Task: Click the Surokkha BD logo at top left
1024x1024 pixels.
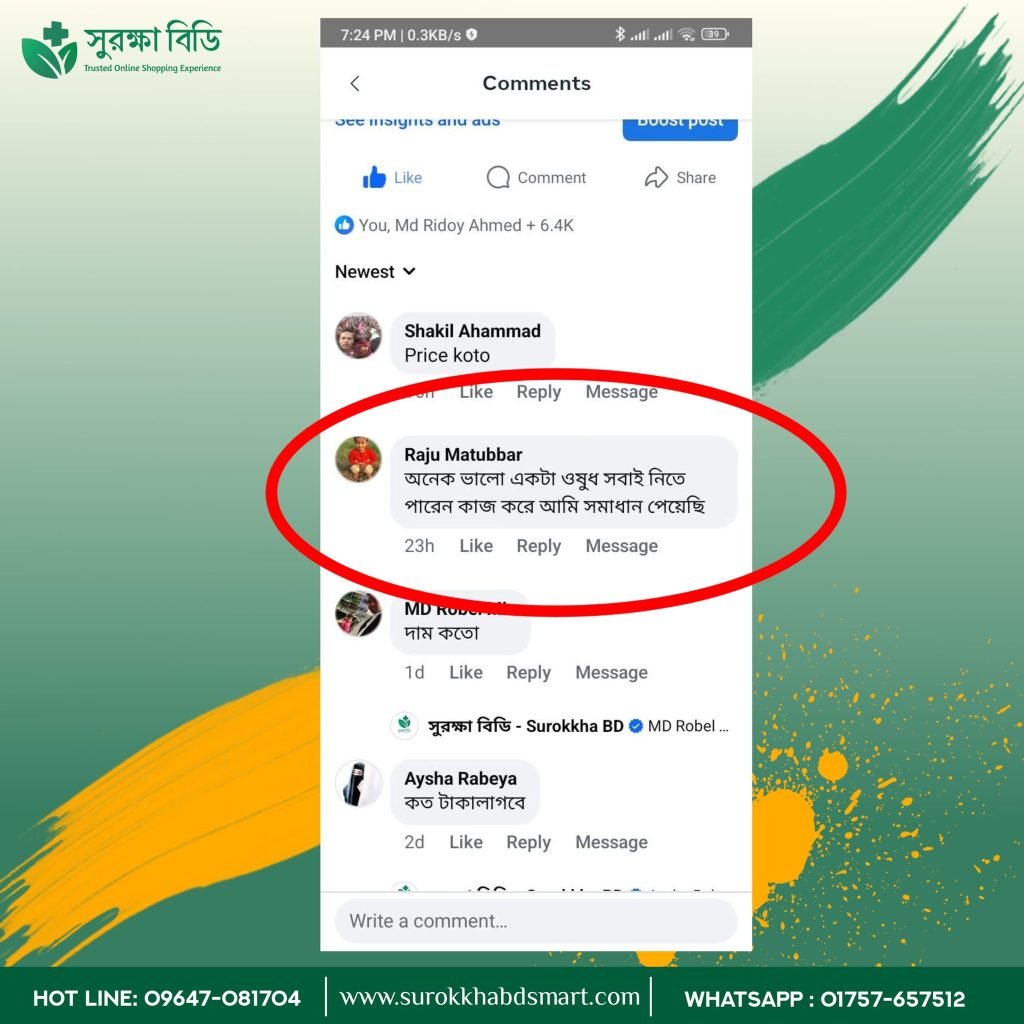Action: [122, 50]
